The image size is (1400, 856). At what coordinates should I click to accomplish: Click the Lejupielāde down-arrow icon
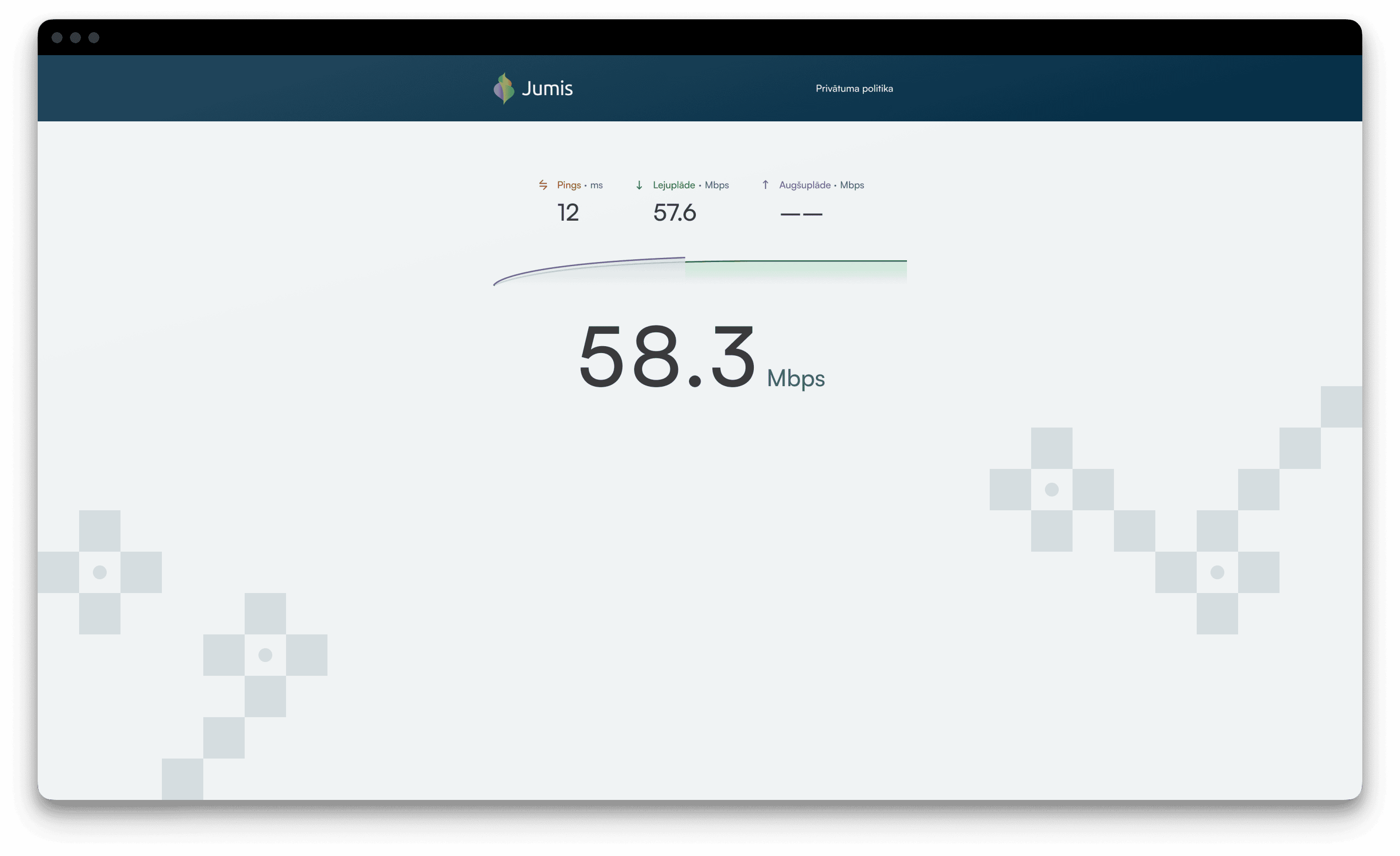(x=639, y=185)
